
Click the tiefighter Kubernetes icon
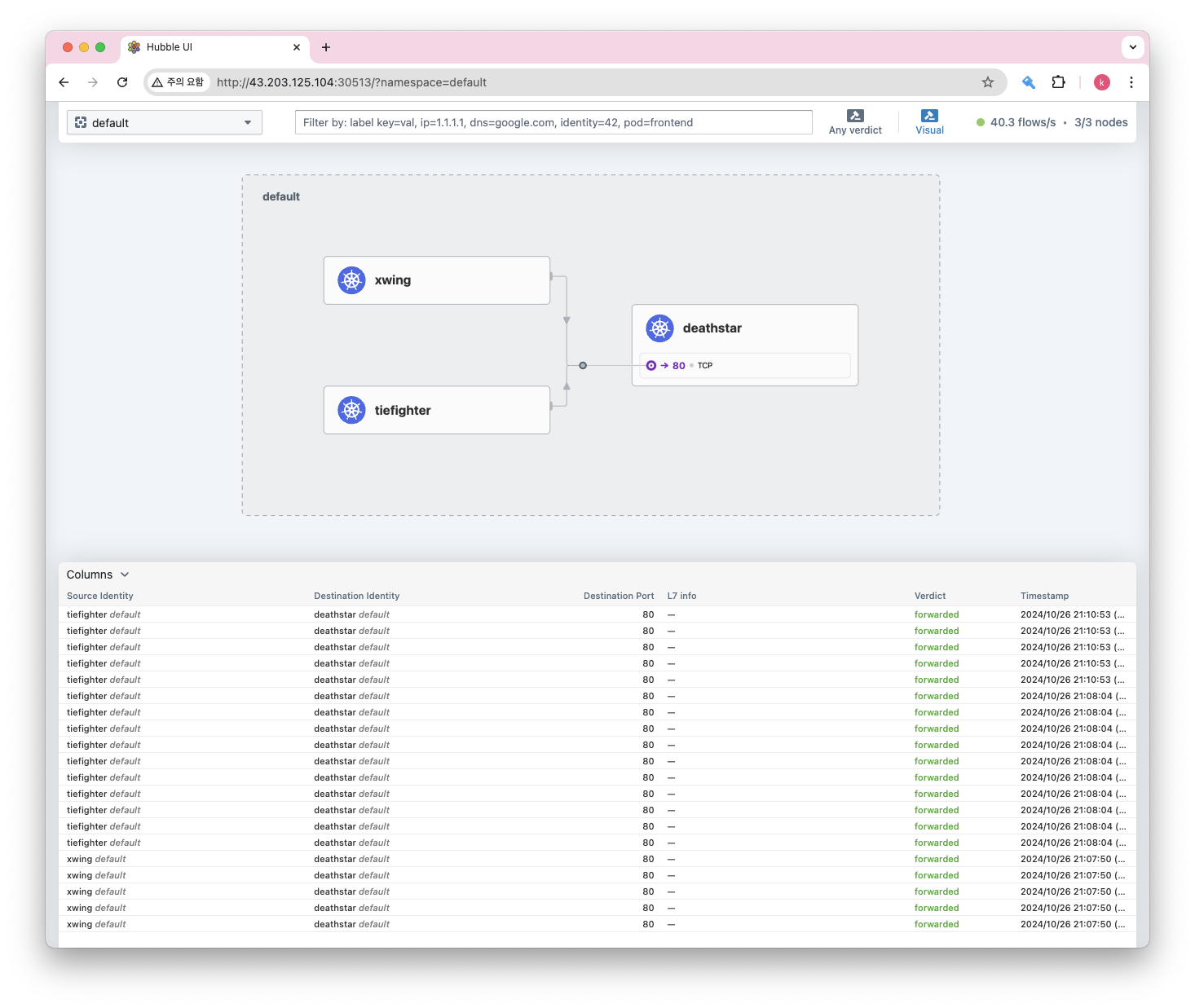pos(351,410)
